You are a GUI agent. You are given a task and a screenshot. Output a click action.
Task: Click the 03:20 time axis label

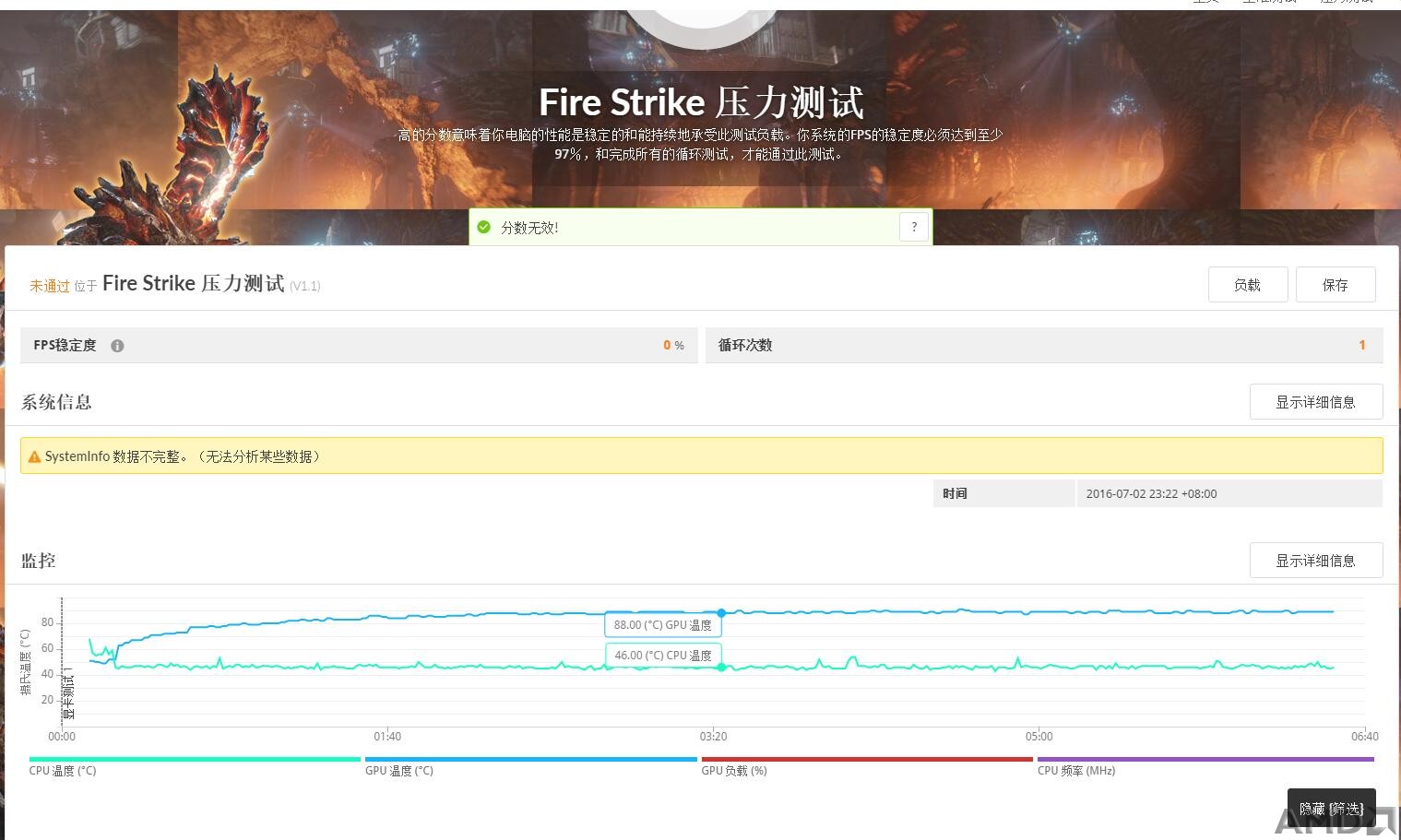pos(713,737)
